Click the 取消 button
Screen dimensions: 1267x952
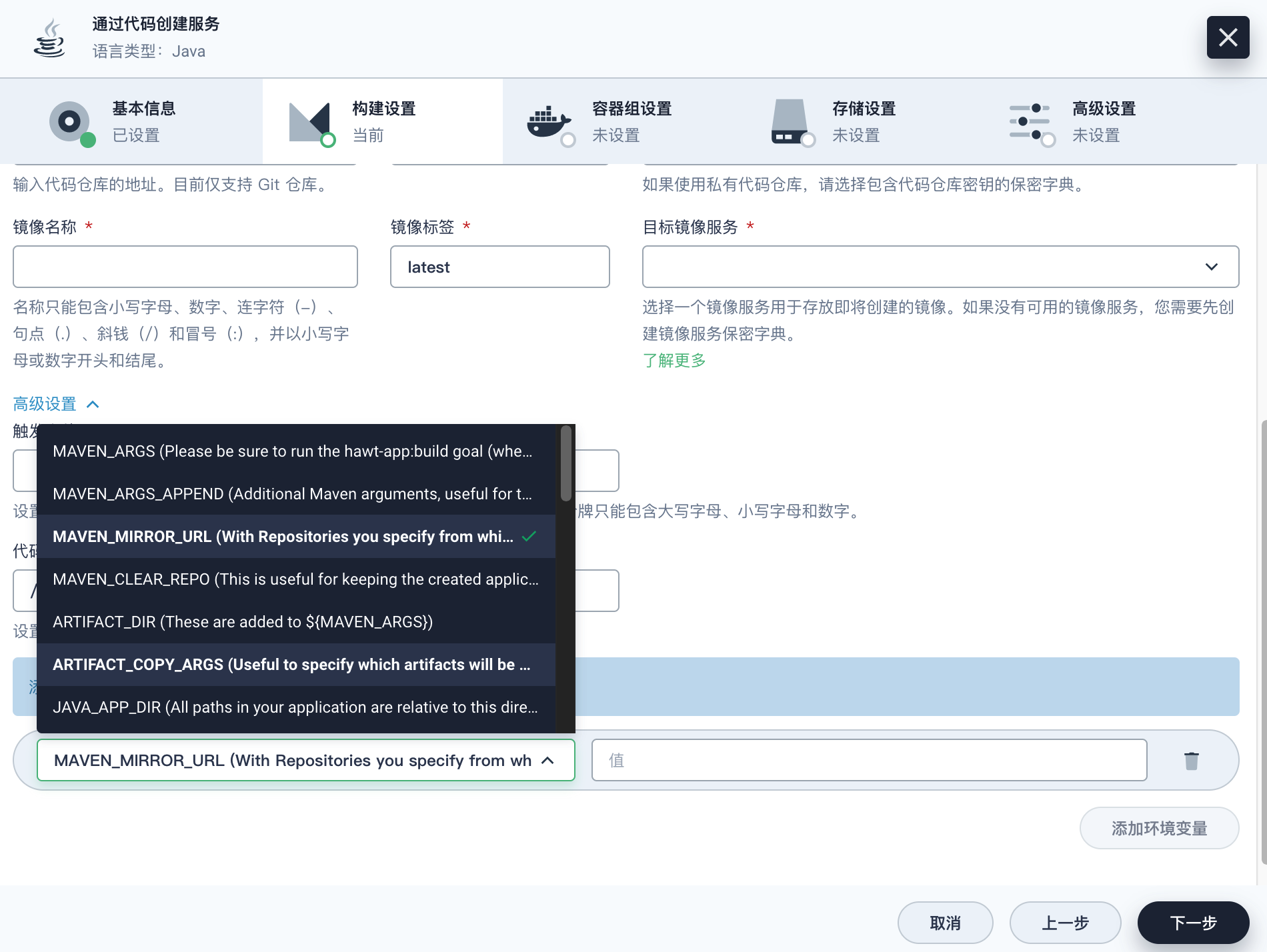pyautogui.click(x=946, y=923)
